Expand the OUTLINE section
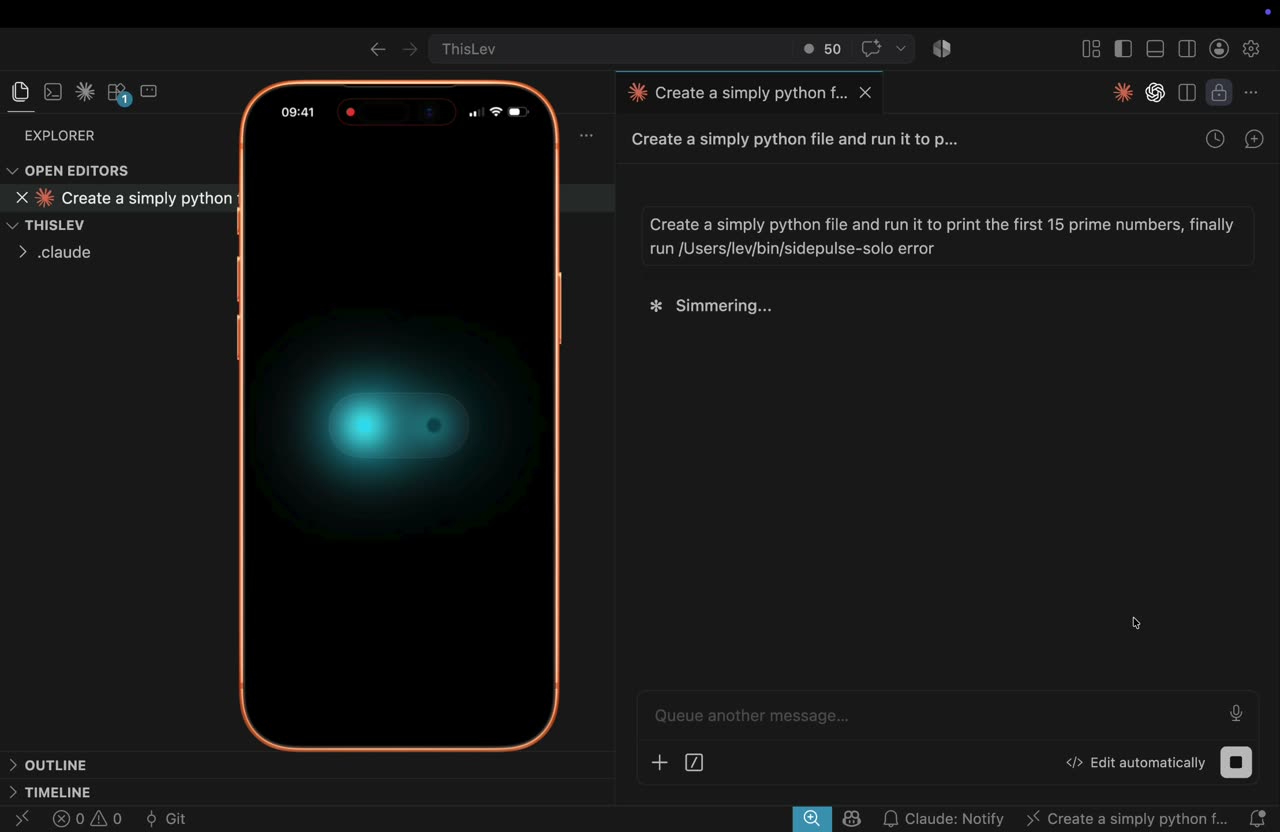This screenshot has height=832, width=1280. [x=55, y=765]
